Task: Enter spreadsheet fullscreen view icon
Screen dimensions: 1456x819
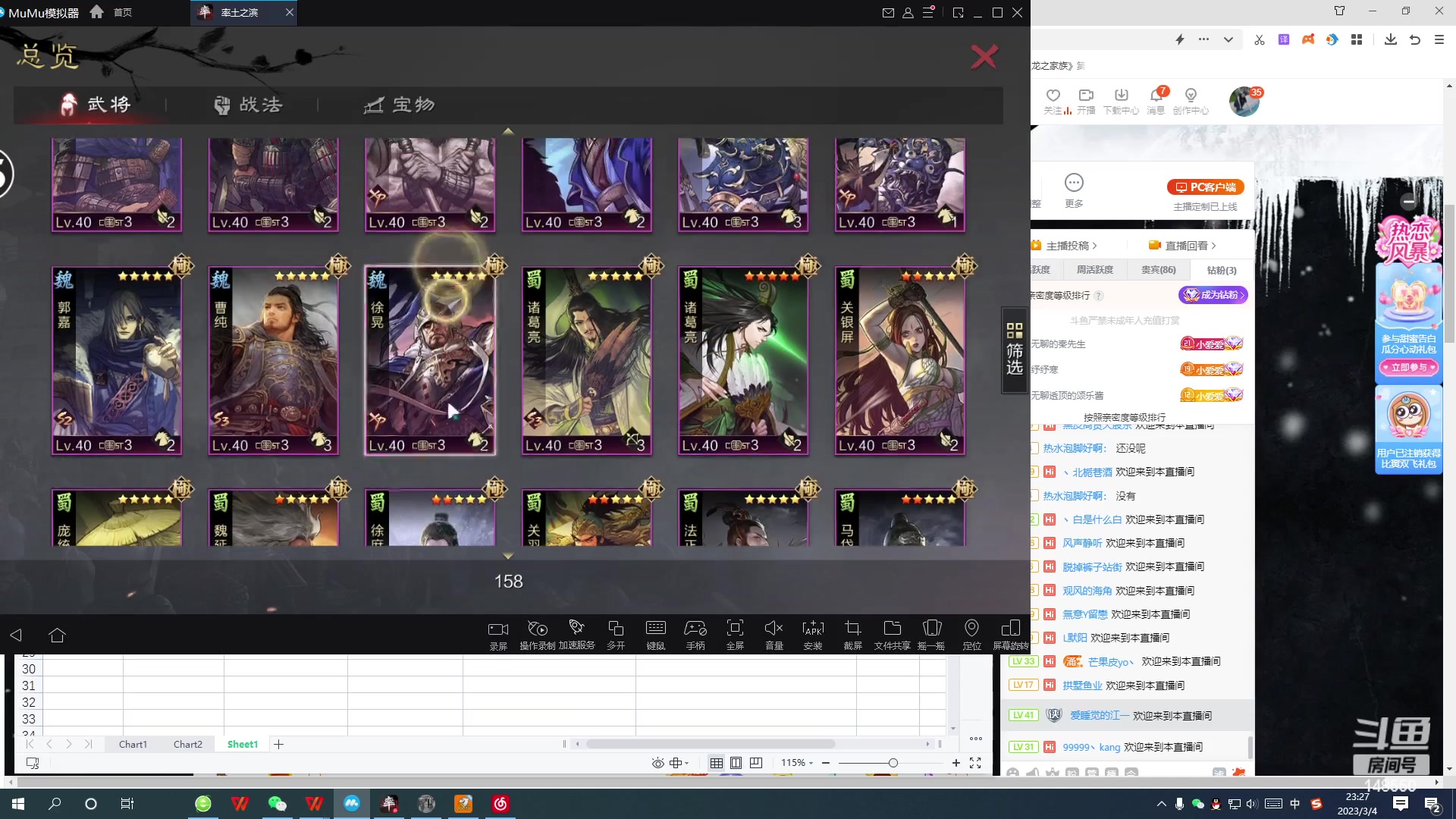Action: (x=975, y=763)
